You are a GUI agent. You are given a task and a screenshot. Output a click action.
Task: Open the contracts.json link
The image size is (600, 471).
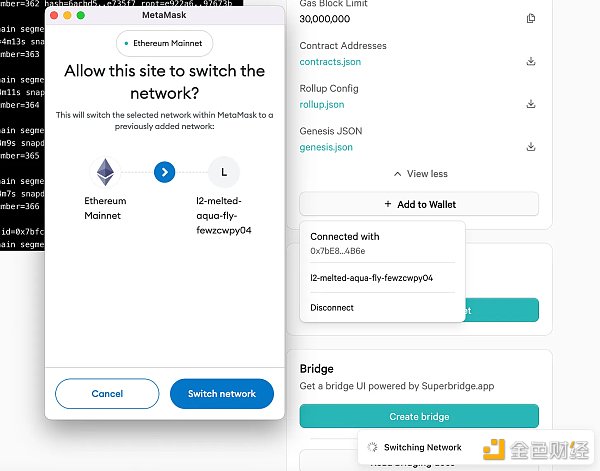(330, 62)
